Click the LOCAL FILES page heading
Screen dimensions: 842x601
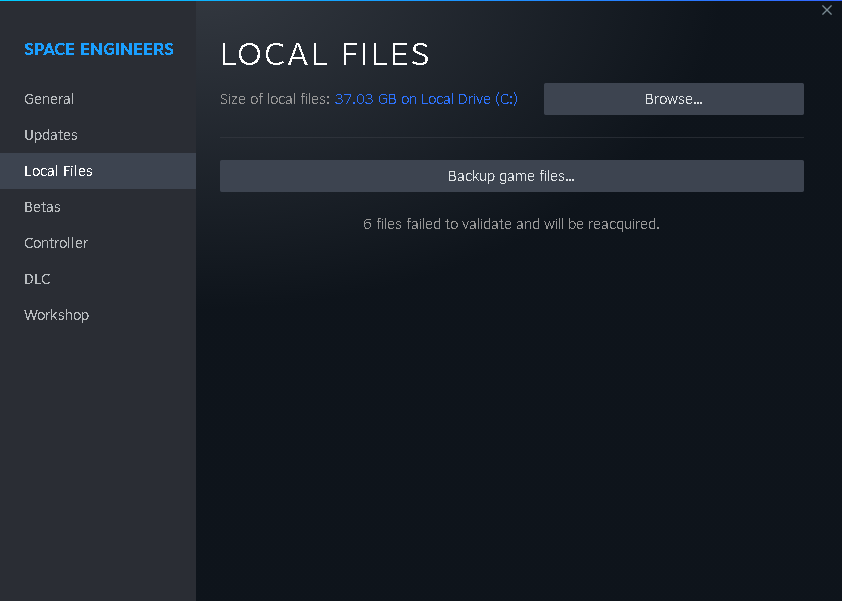coord(325,54)
